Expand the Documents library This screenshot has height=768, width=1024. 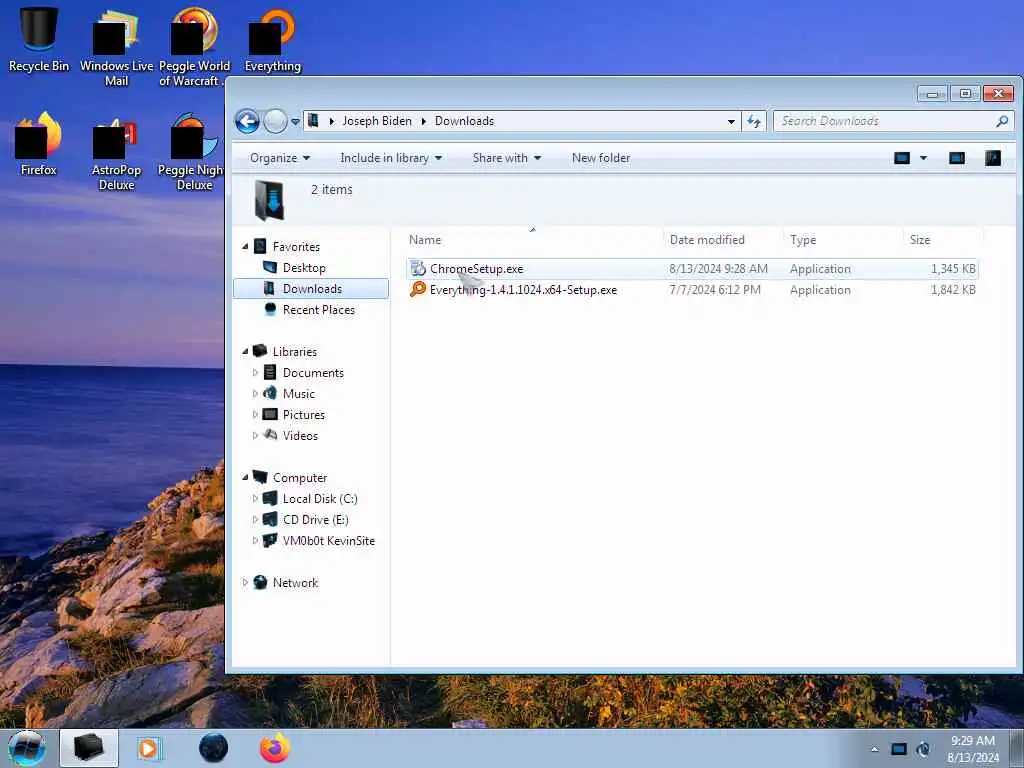click(255, 372)
